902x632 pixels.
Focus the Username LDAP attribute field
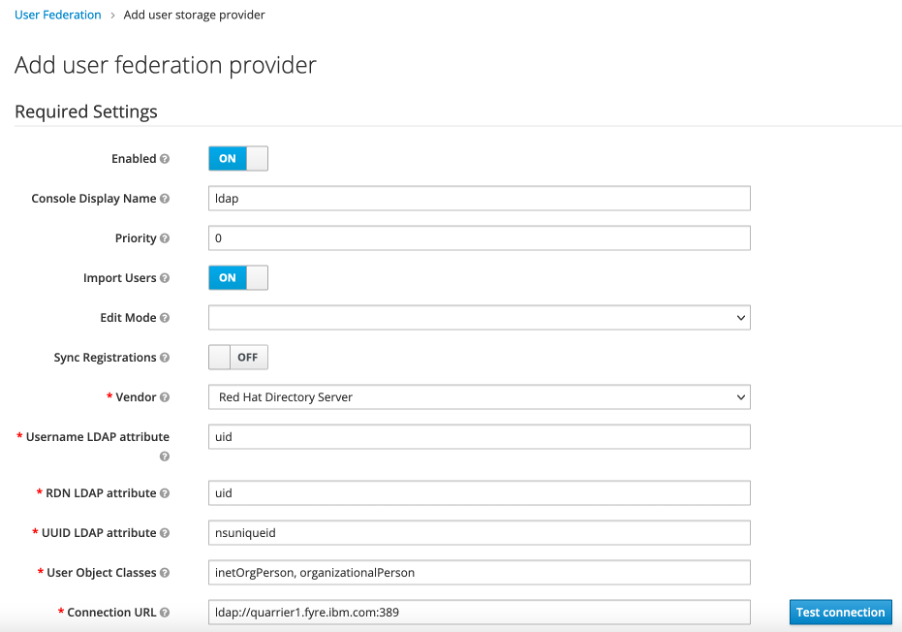tap(479, 436)
